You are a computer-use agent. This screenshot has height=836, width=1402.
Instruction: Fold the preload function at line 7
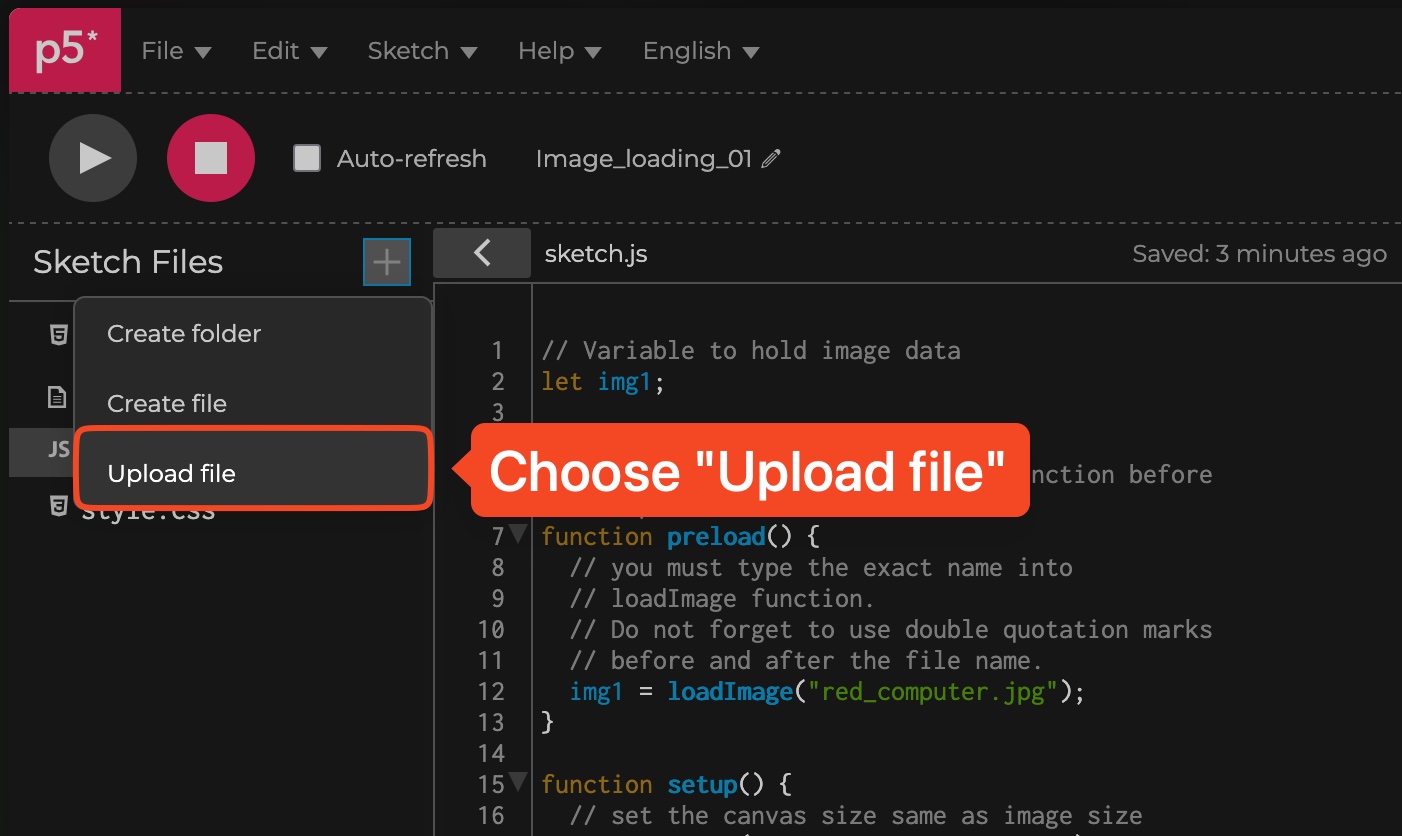518,534
